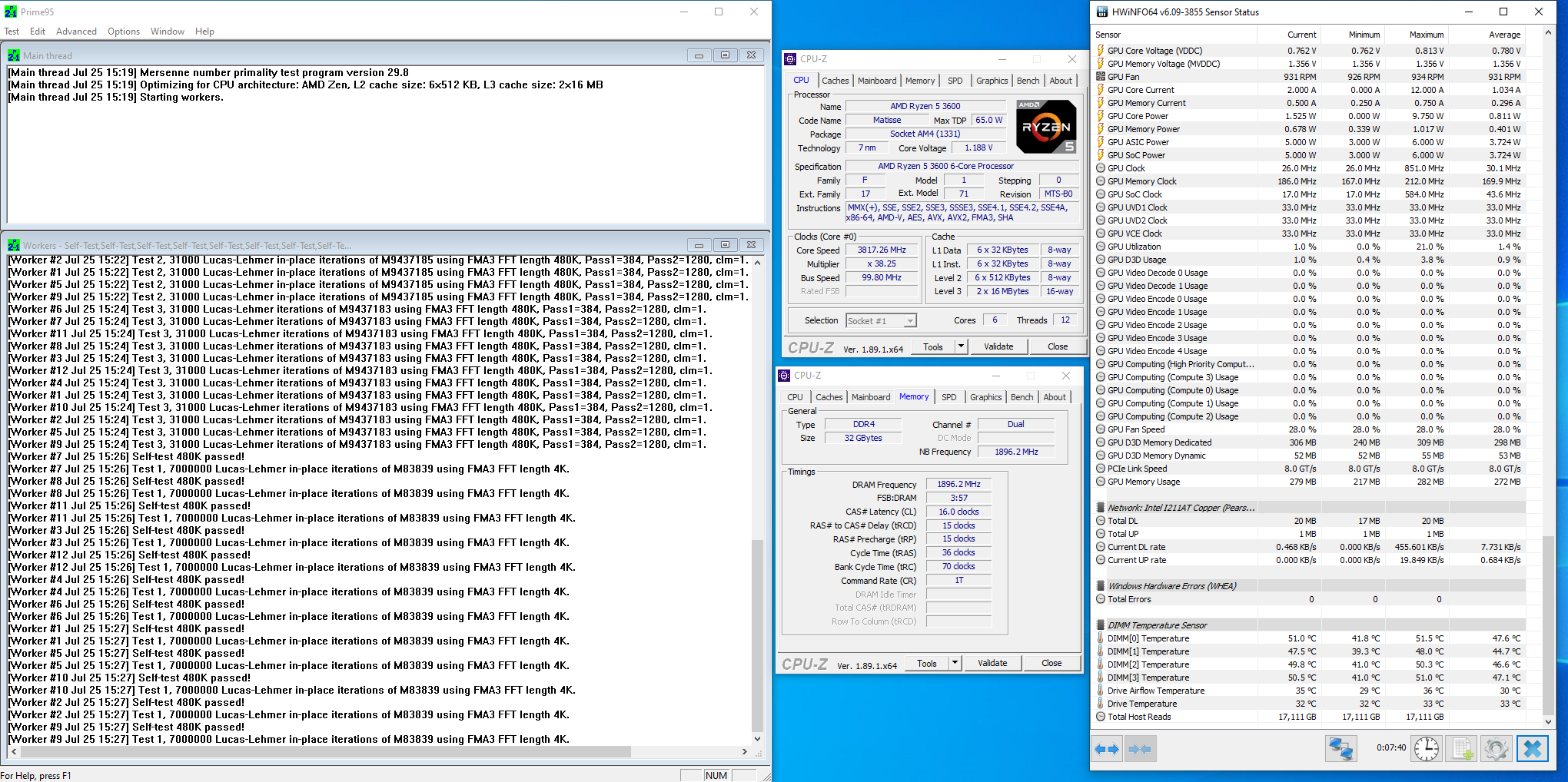Click the Main thread window icon
The height and width of the screenshot is (782, 1568).
coord(14,55)
